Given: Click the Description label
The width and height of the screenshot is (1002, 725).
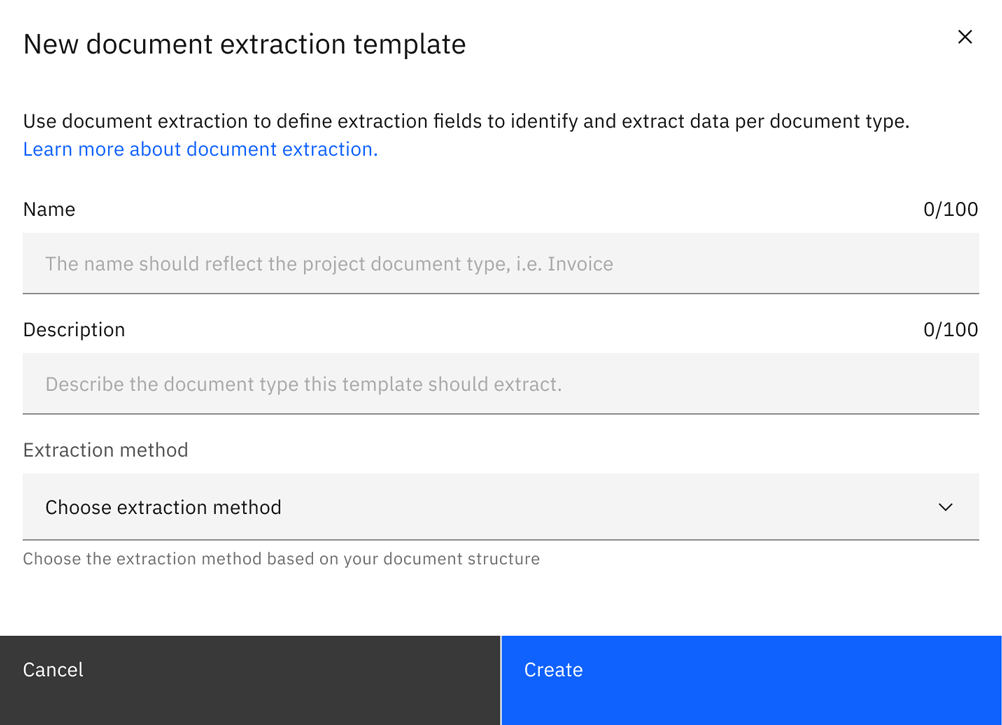Looking at the screenshot, I should 74,329.
